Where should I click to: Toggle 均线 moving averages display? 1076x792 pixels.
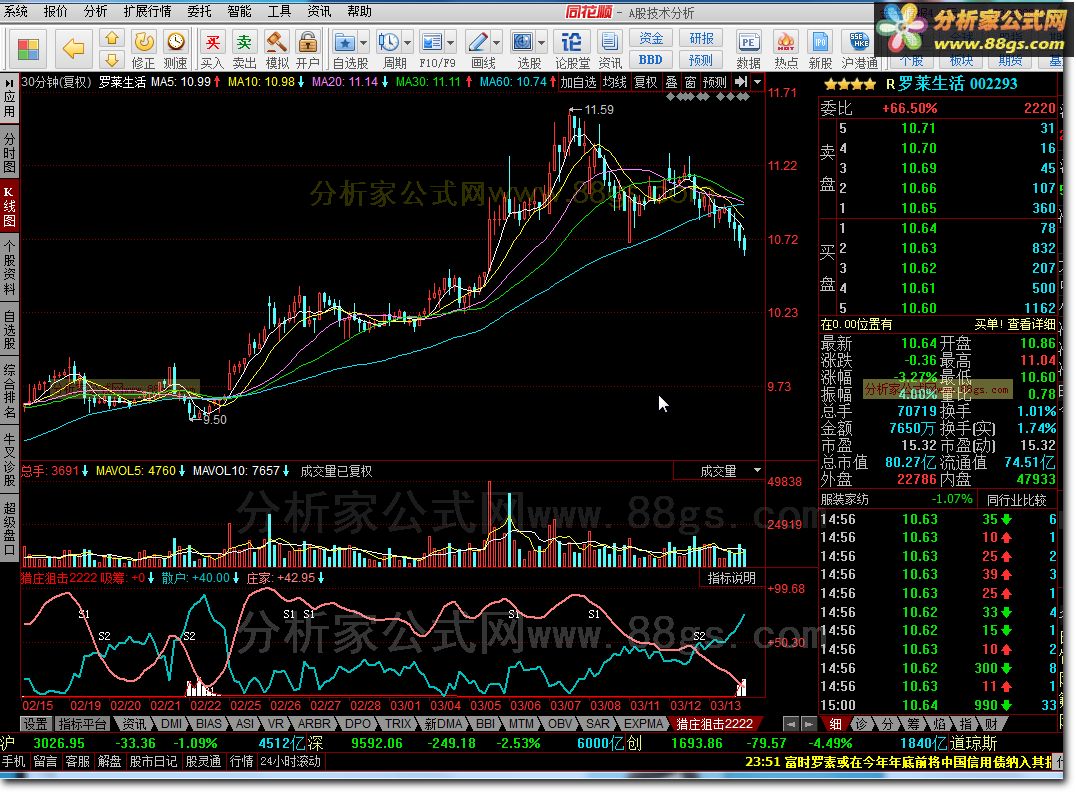614,82
